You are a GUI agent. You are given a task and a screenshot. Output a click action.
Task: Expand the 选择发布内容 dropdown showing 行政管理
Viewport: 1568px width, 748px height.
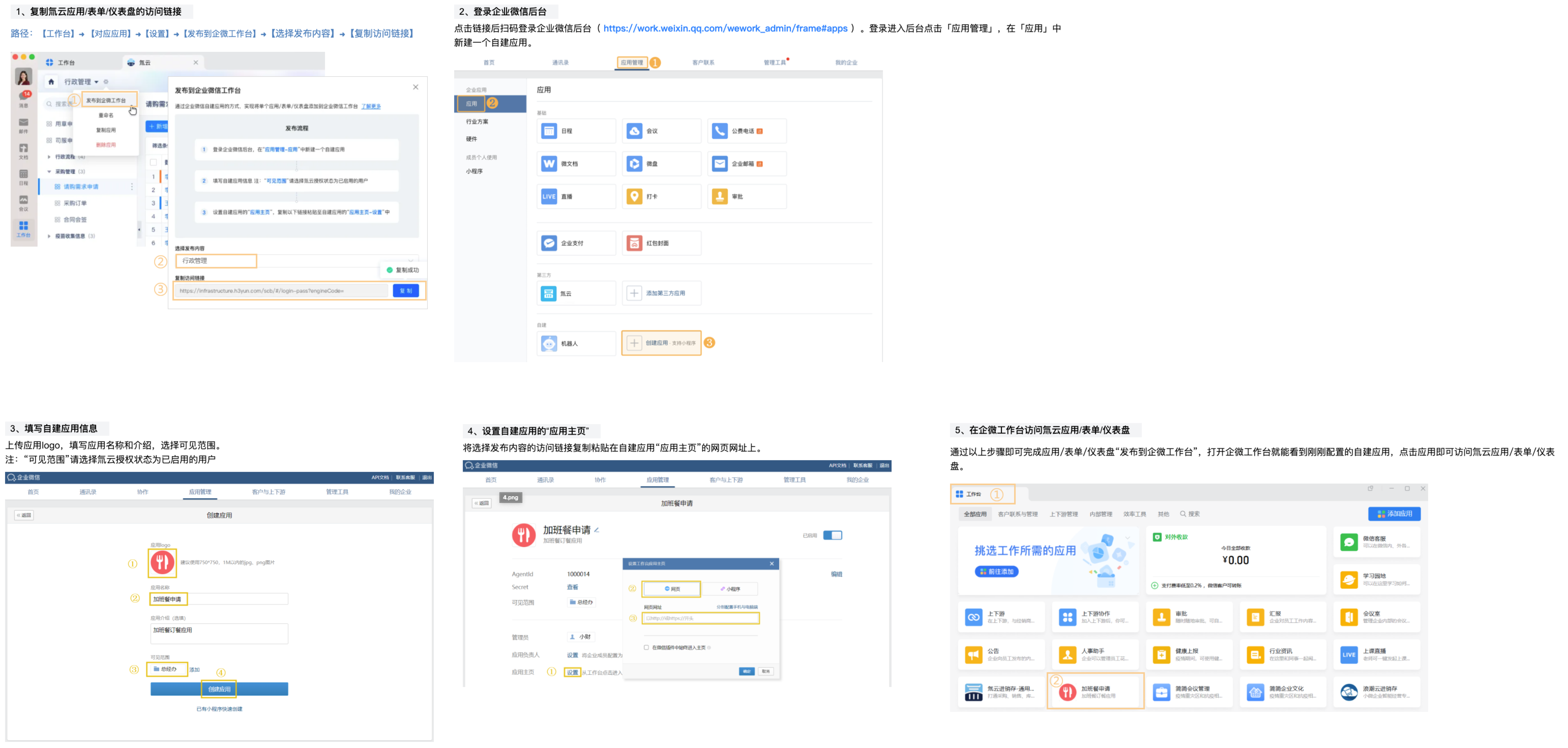pos(297,261)
